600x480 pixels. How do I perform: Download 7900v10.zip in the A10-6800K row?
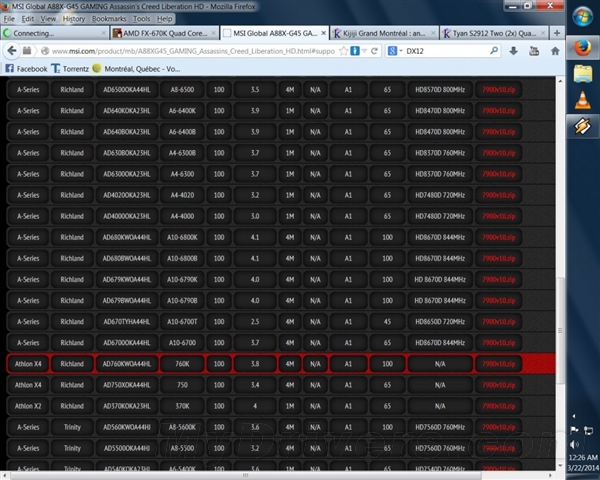(x=498, y=237)
